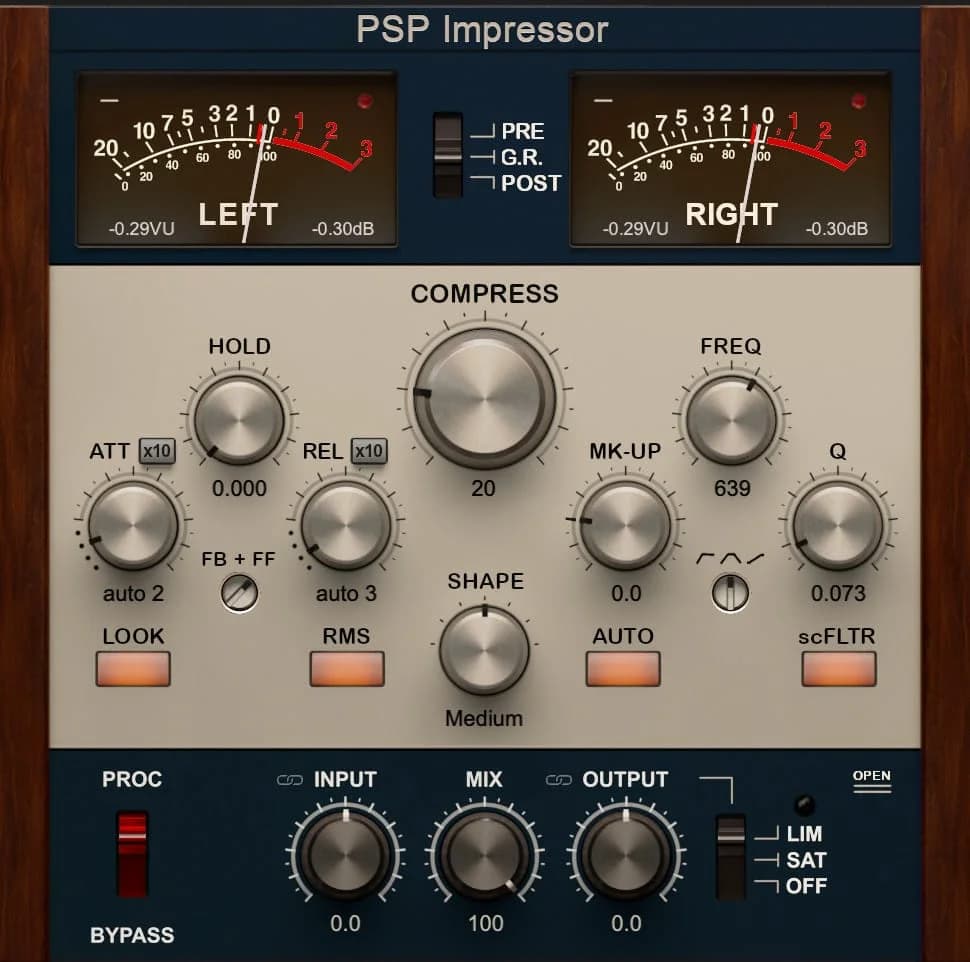Enable the x10 multiplier next to REL
Viewport: 970px width, 962px height.
[x=367, y=451]
